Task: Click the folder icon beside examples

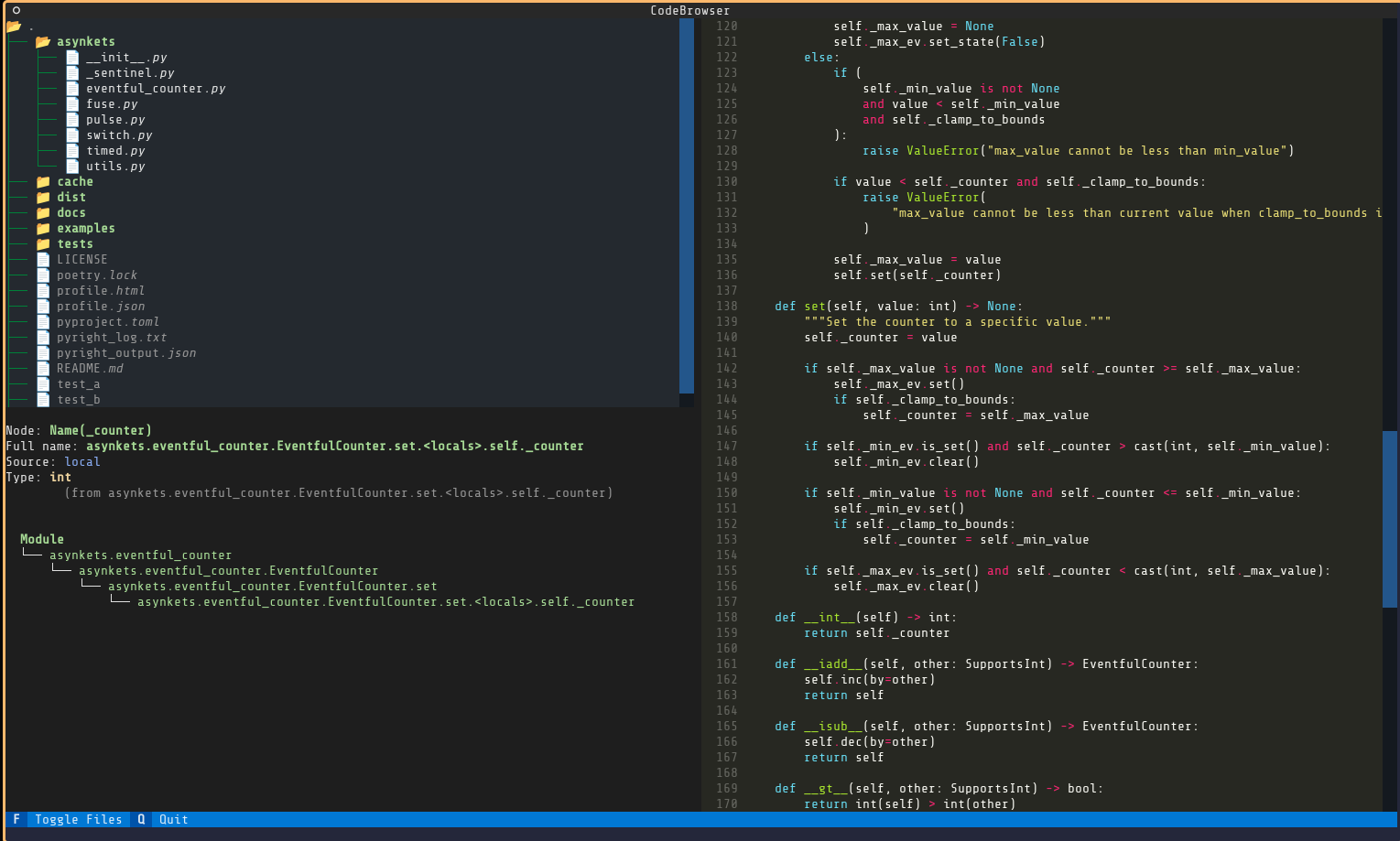Action: [43, 228]
